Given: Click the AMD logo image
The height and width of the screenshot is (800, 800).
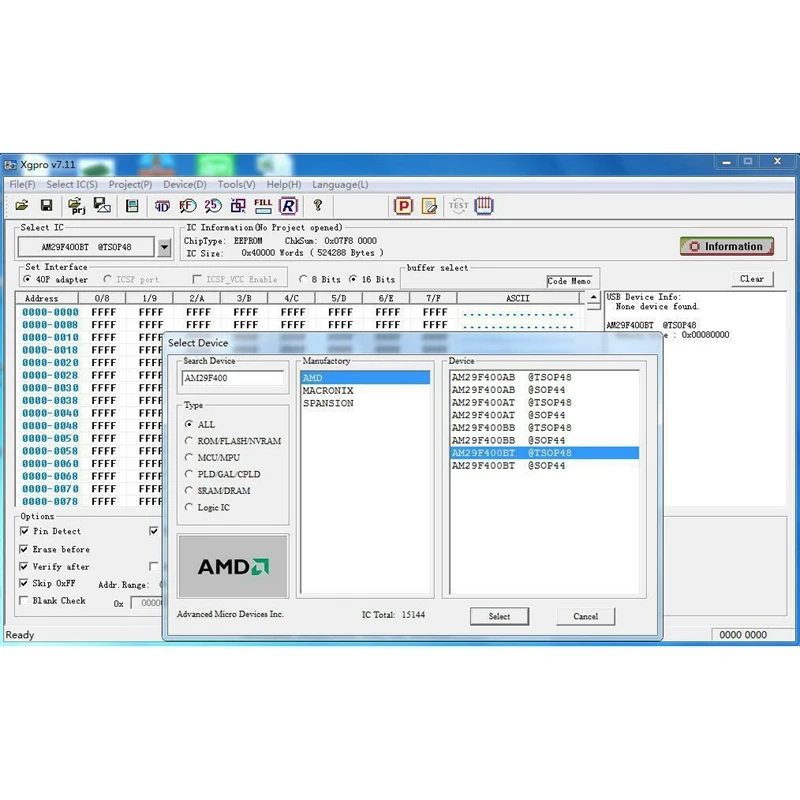Looking at the screenshot, I should click(x=233, y=566).
